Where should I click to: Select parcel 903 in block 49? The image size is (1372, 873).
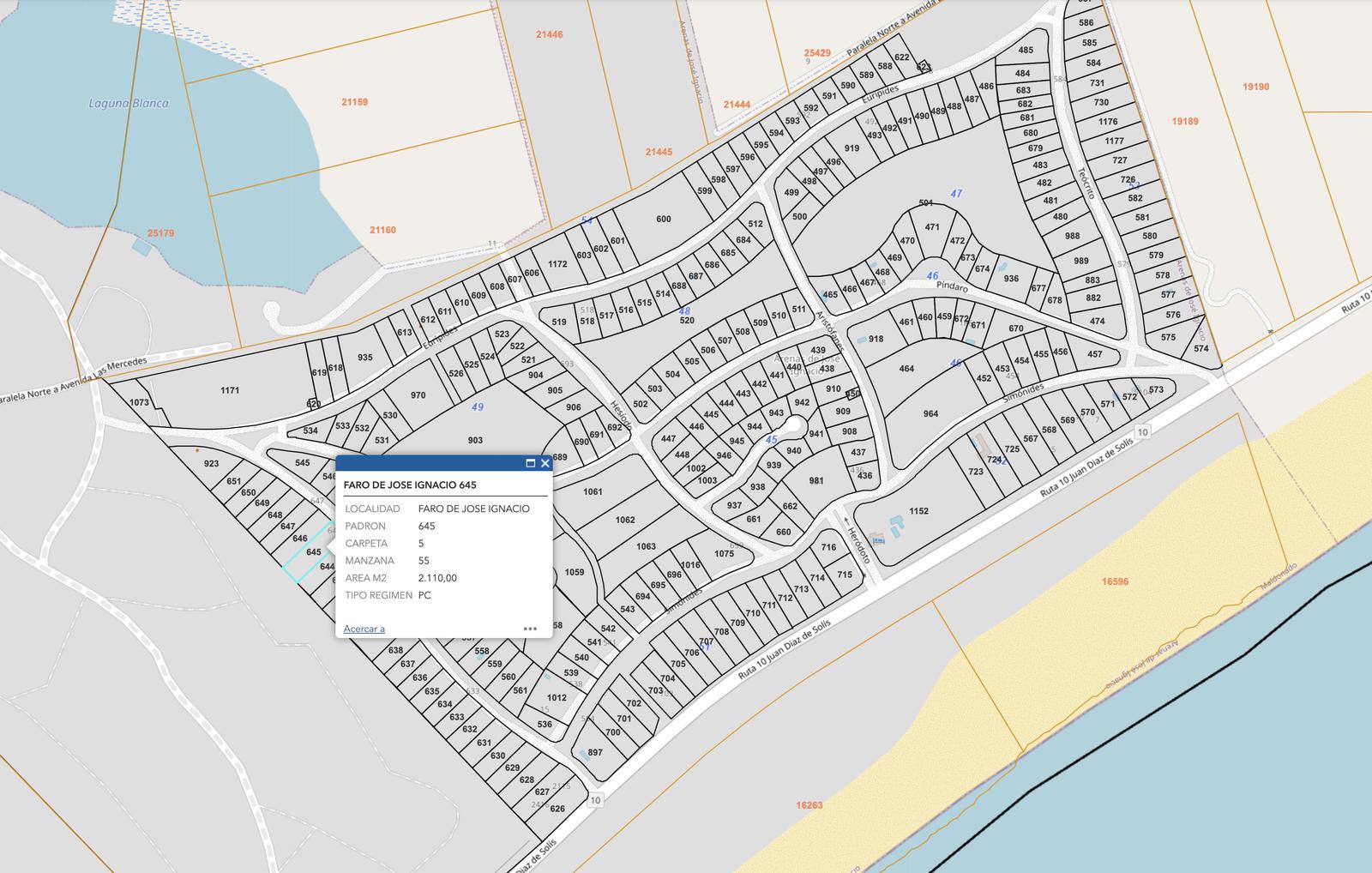[x=475, y=440]
